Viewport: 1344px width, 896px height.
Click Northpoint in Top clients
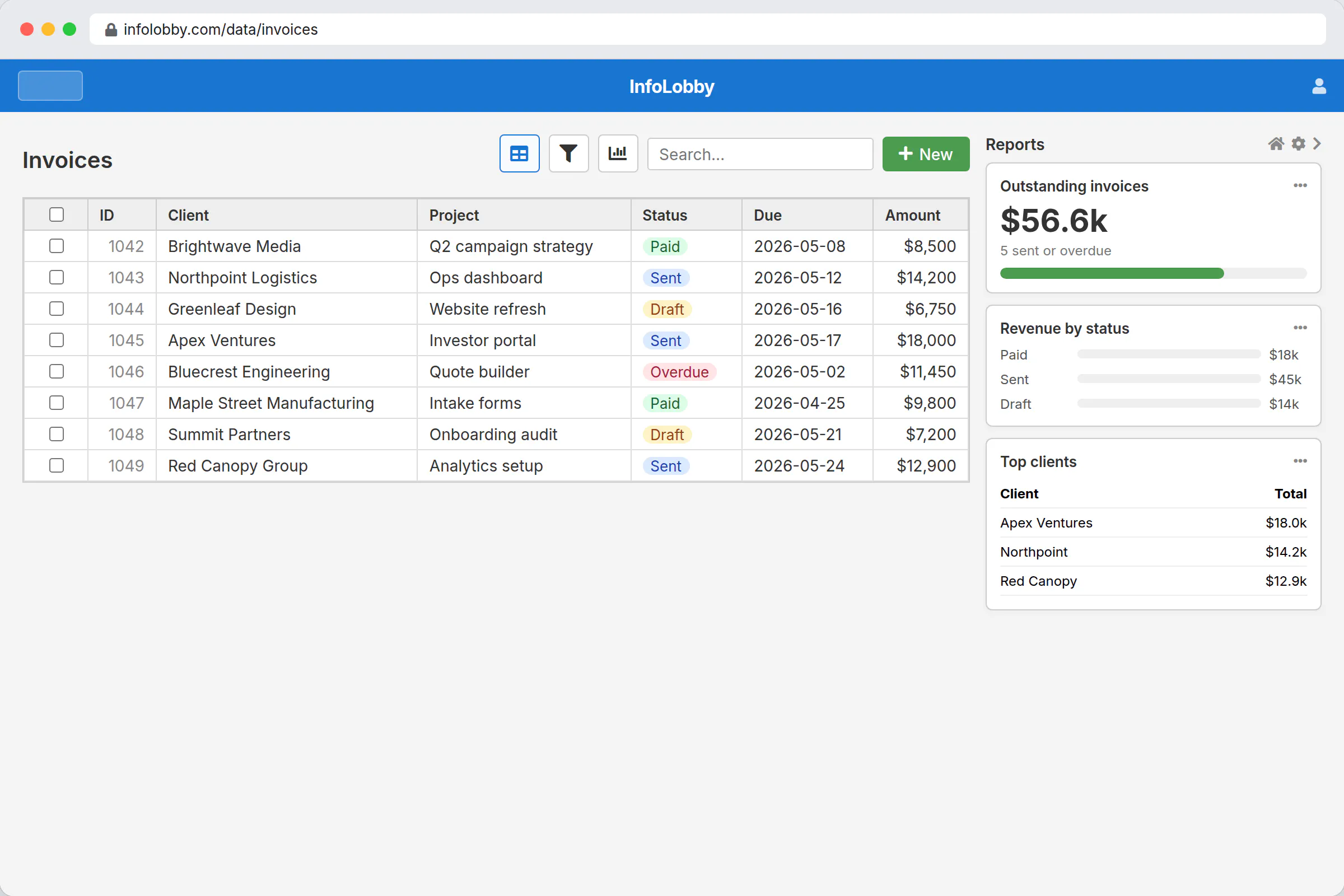click(x=1033, y=552)
